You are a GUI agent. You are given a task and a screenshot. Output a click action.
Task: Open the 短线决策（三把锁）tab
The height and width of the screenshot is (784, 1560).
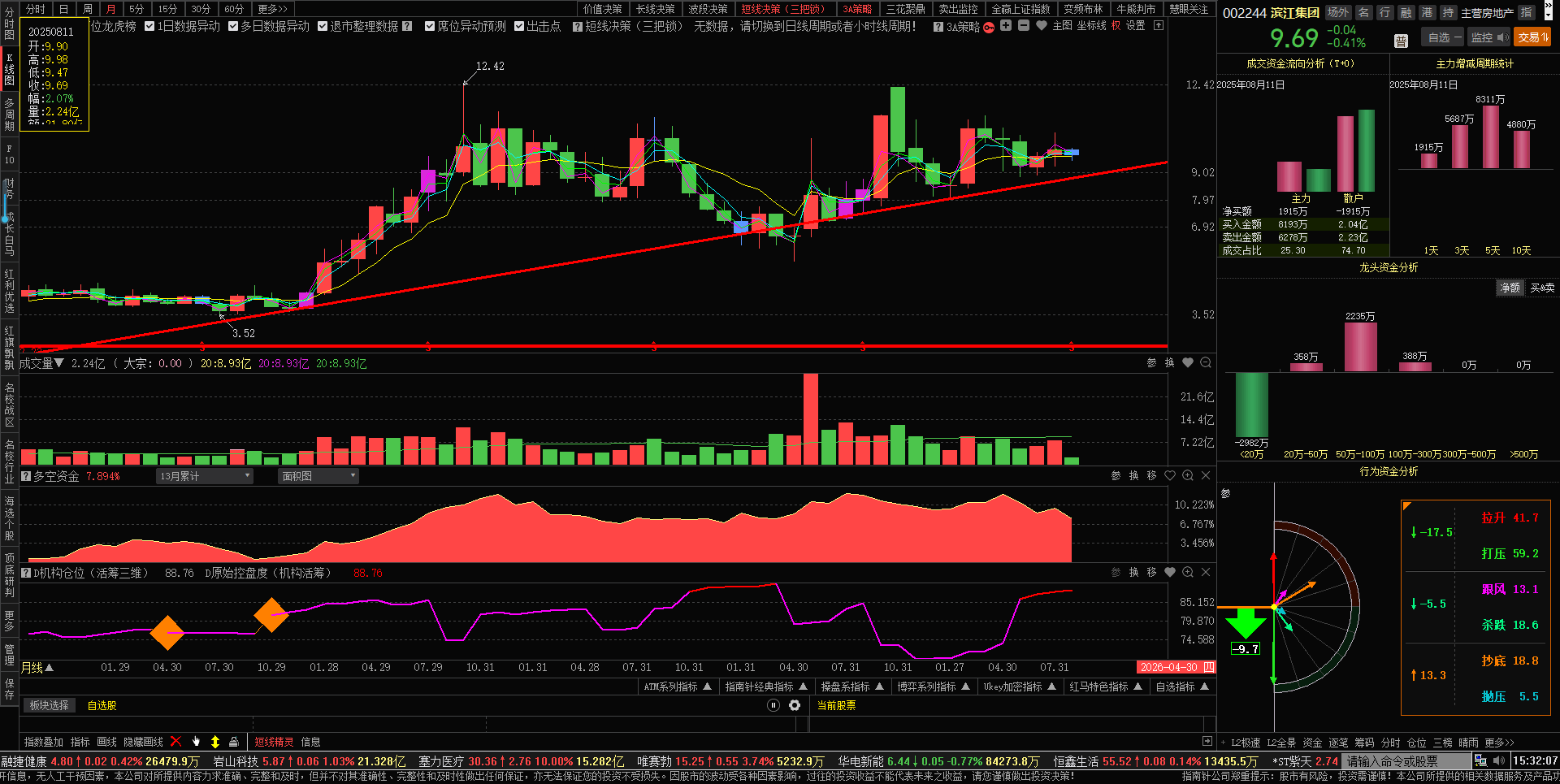783,9
